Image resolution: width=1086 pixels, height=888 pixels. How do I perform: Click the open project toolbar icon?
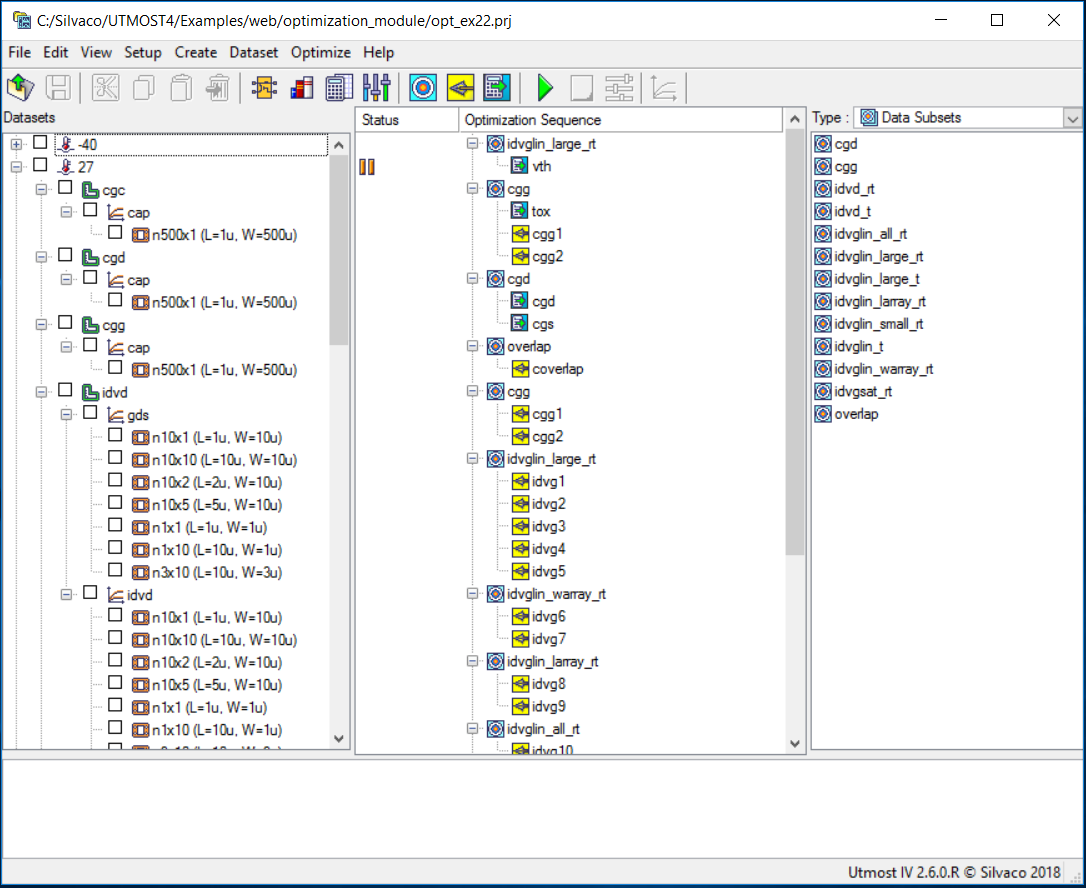(x=21, y=88)
